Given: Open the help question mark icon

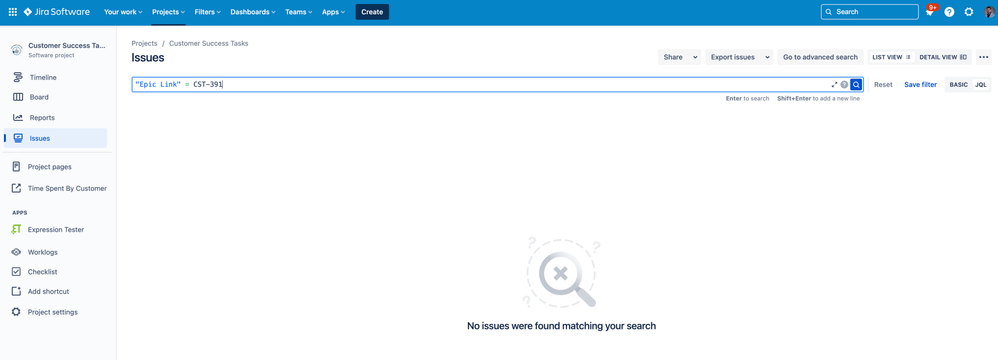Looking at the screenshot, I should pyautogui.click(x=949, y=12).
